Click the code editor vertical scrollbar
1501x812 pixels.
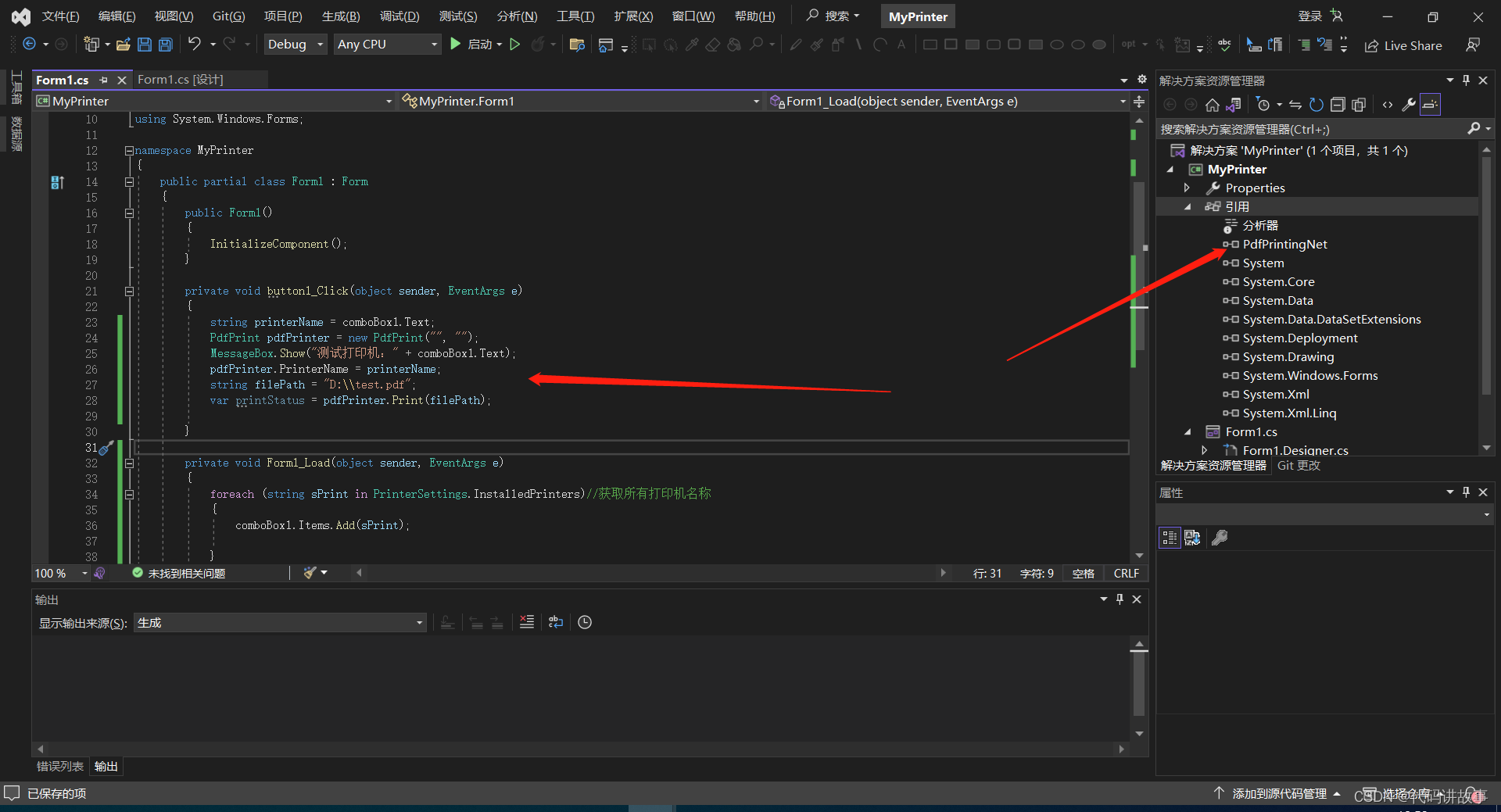[x=1139, y=336]
